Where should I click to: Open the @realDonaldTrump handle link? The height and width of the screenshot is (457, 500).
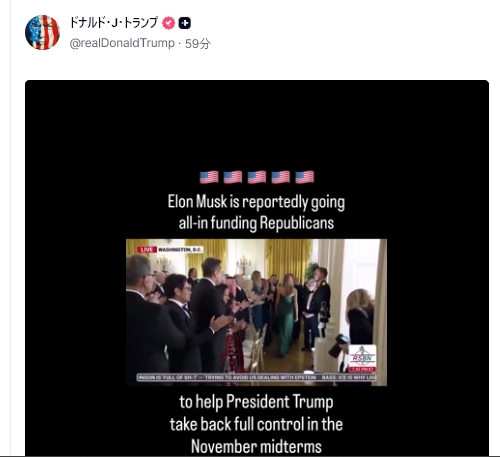point(122,43)
